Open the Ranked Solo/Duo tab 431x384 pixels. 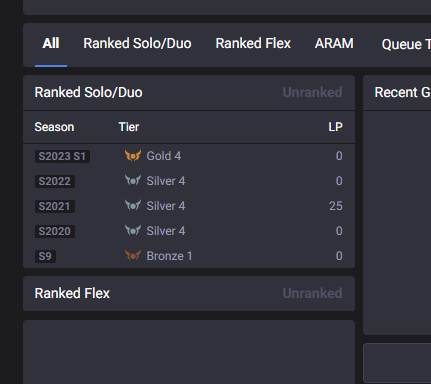[x=137, y=43]
